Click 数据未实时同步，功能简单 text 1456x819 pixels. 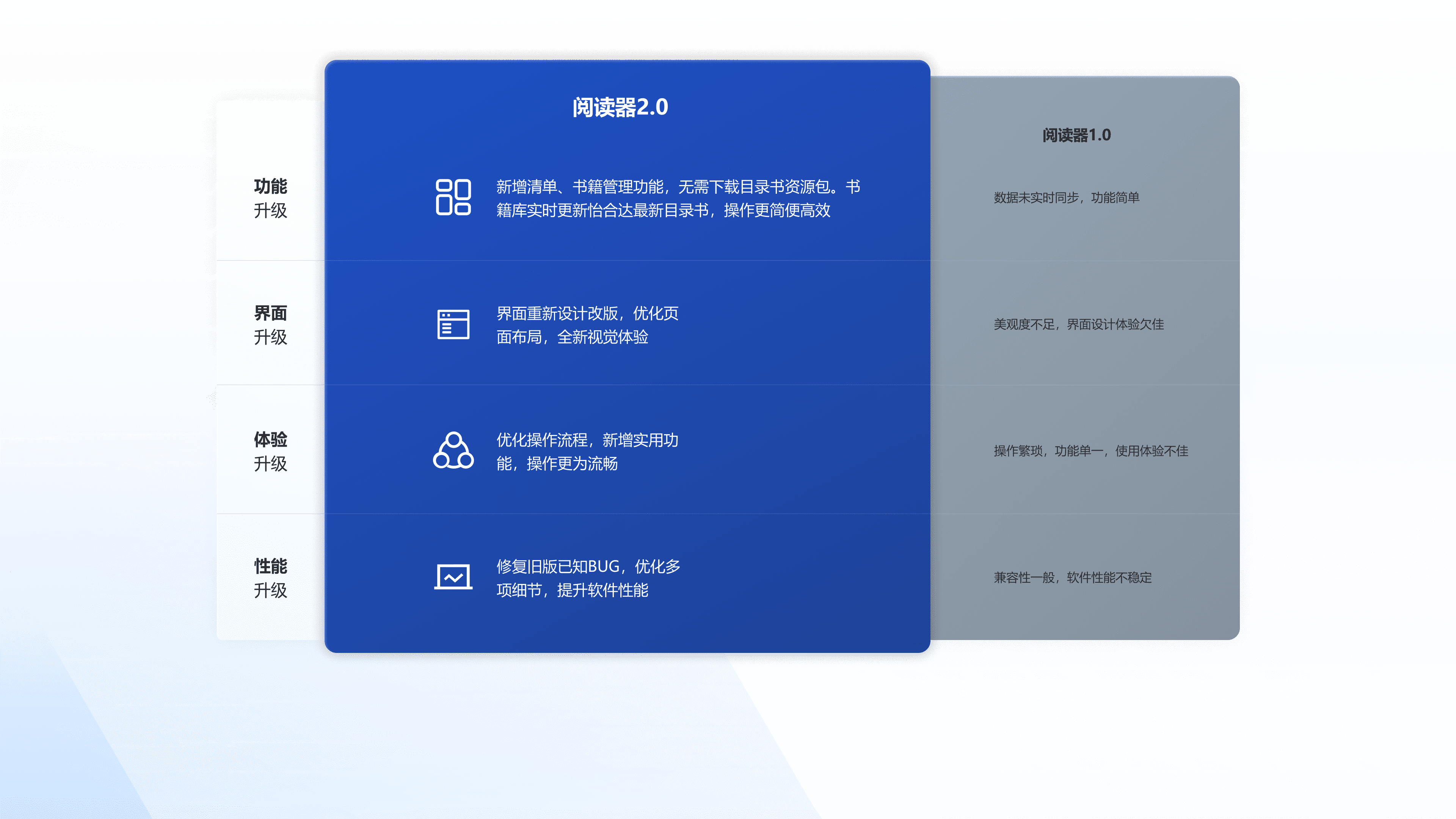[x=1067, y=198]
